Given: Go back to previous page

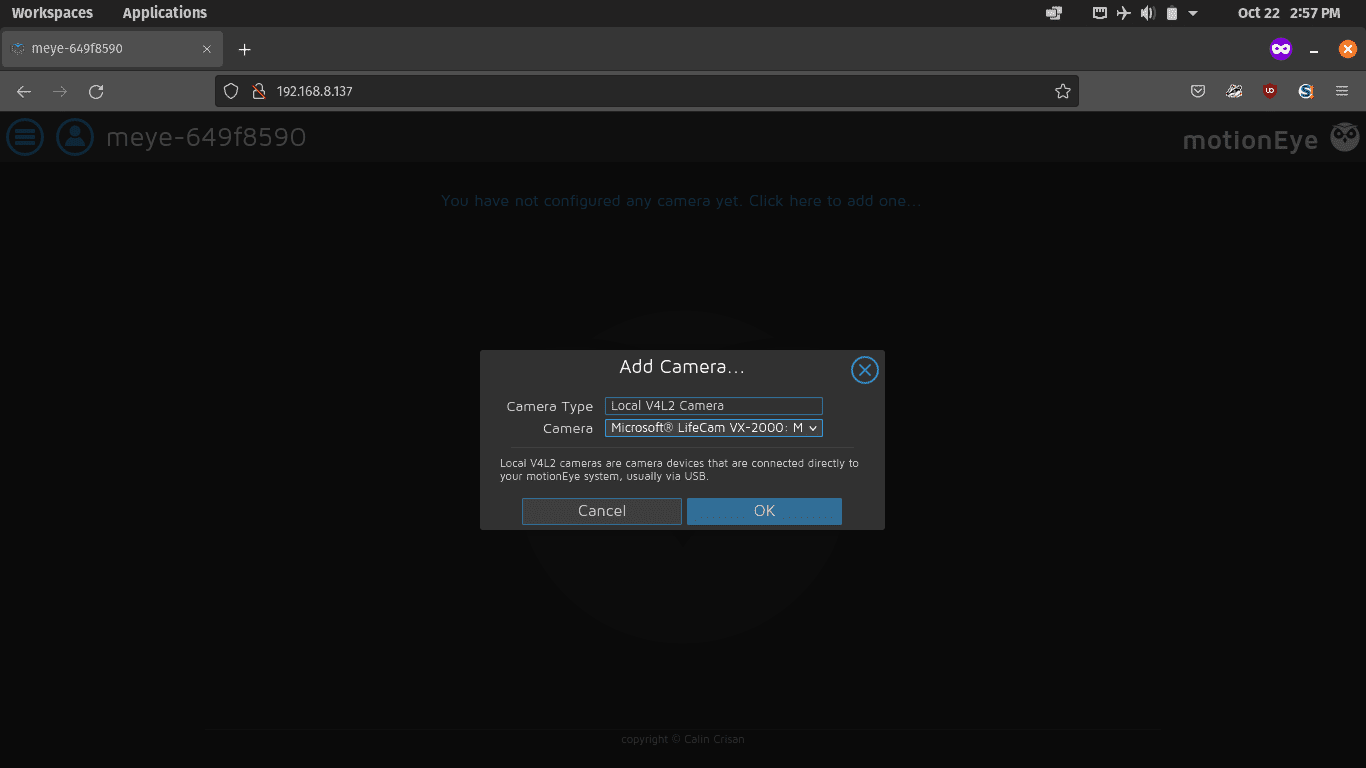Looking at the screenshot, I should [24, 91].
